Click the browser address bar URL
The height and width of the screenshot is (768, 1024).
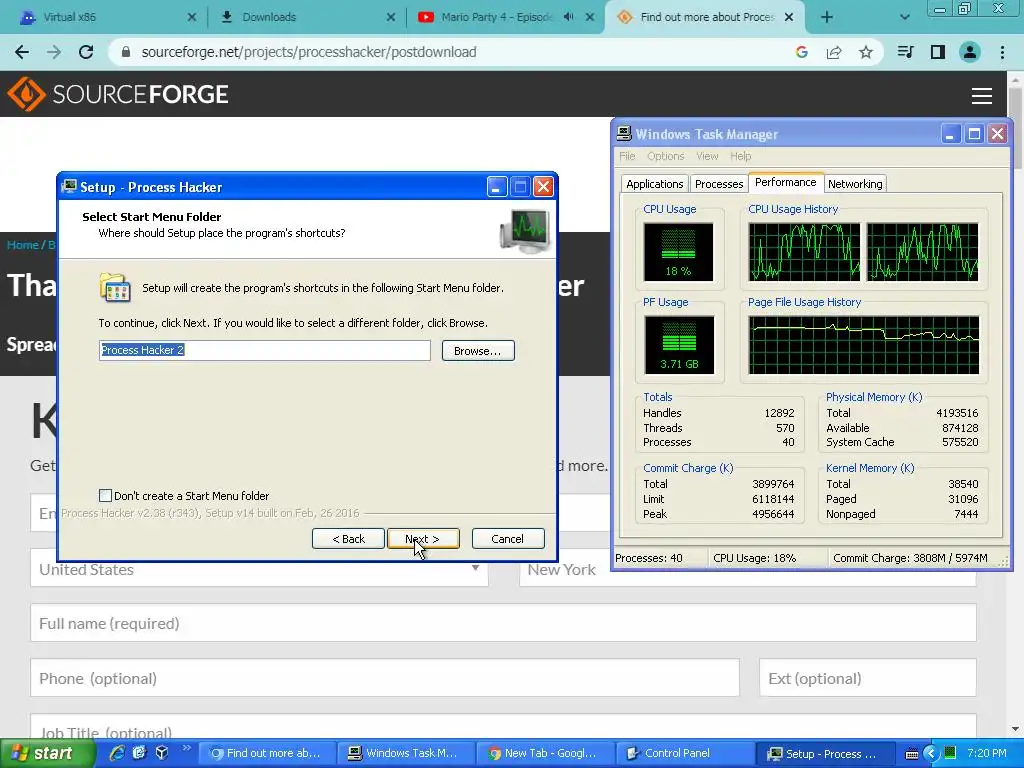tap(309, 52)
